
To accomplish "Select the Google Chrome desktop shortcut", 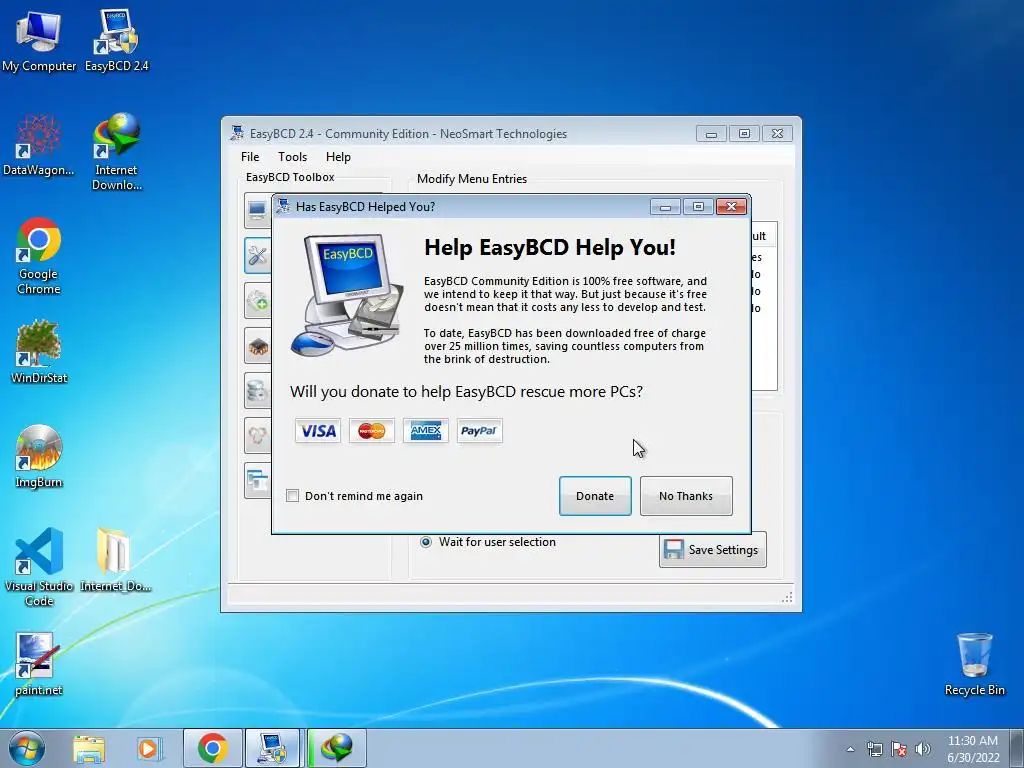I will (39, 256).
